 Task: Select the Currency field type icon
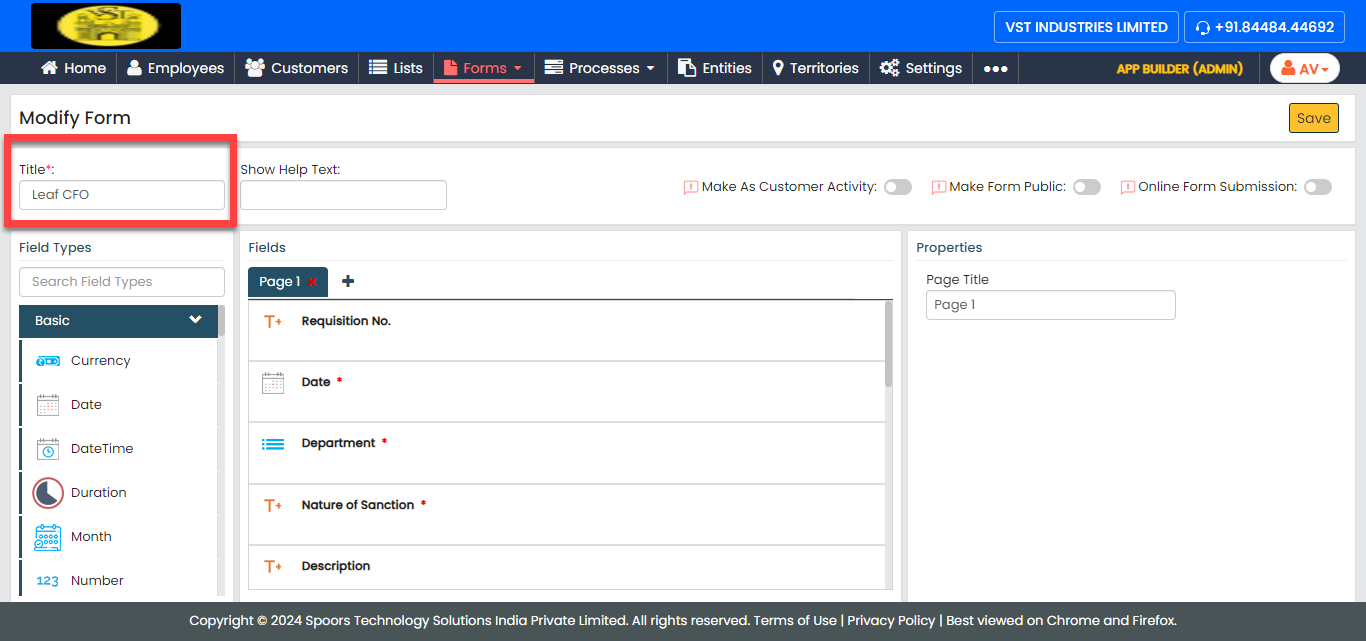[x=48, y=361]
